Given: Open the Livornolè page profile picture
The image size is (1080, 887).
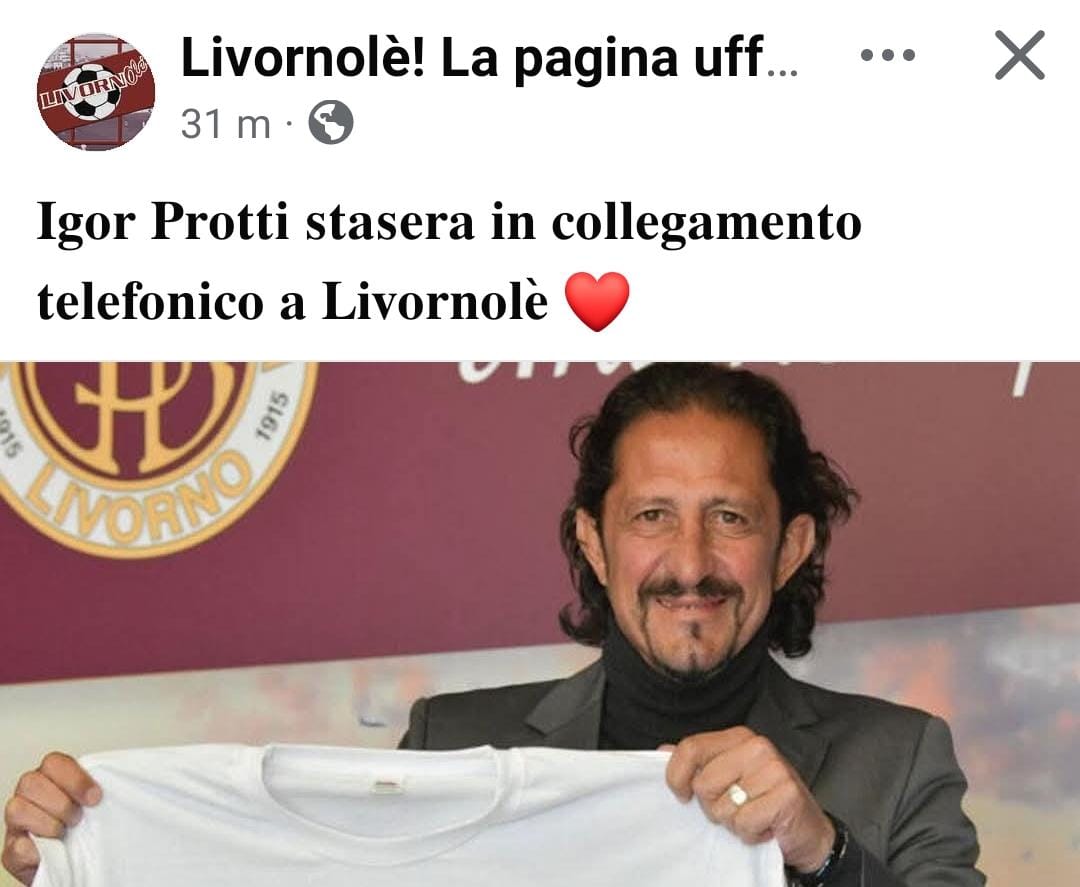Looking at the screenshot, I should pyautogui.click(x=96, y=92).
